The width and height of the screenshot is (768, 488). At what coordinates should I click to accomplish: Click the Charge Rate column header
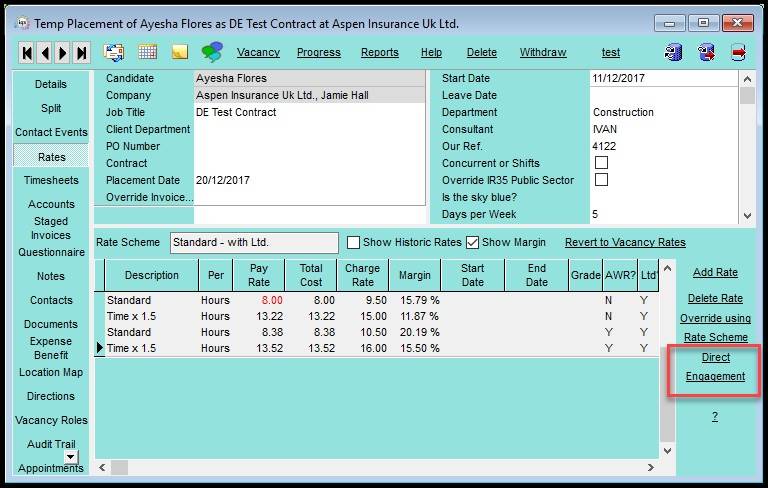coord(362,275)
